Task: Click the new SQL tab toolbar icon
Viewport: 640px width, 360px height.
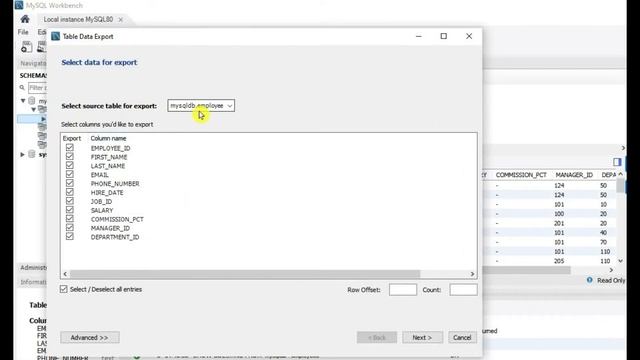Action: click(x=27, y=47)
